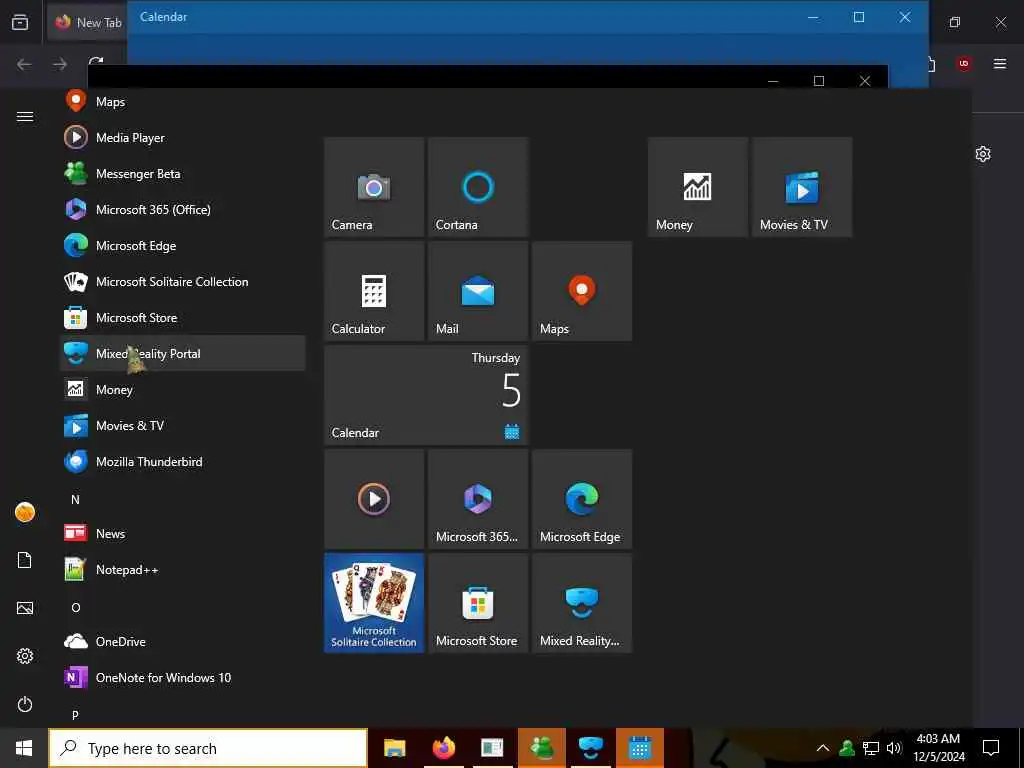The width and height of the screenshot is (1024, 768).
Task: Open Mixed Reality Portal list entry
Action: tap(183, 353)
